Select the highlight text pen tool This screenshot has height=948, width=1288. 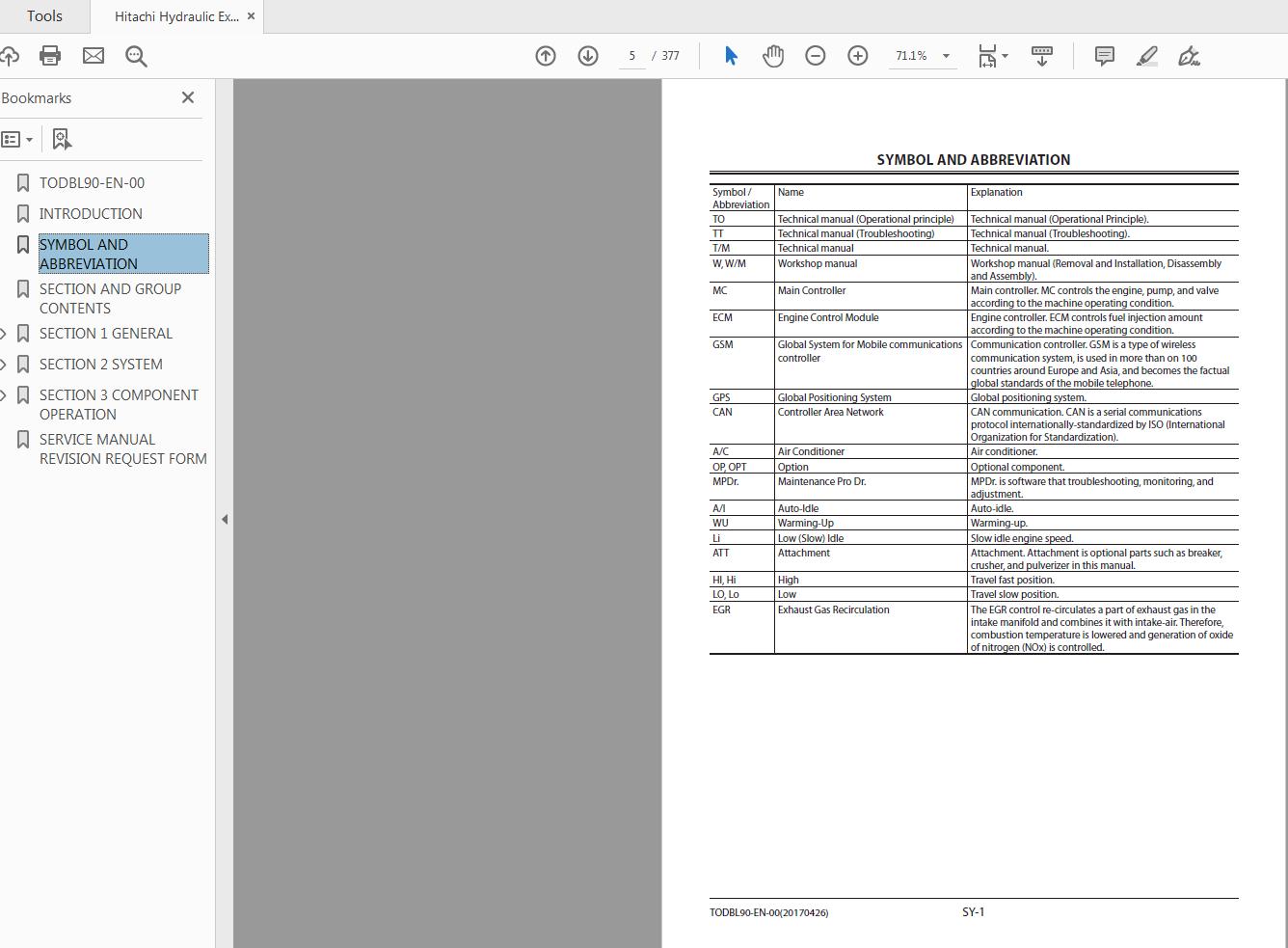pos(1147,56)
